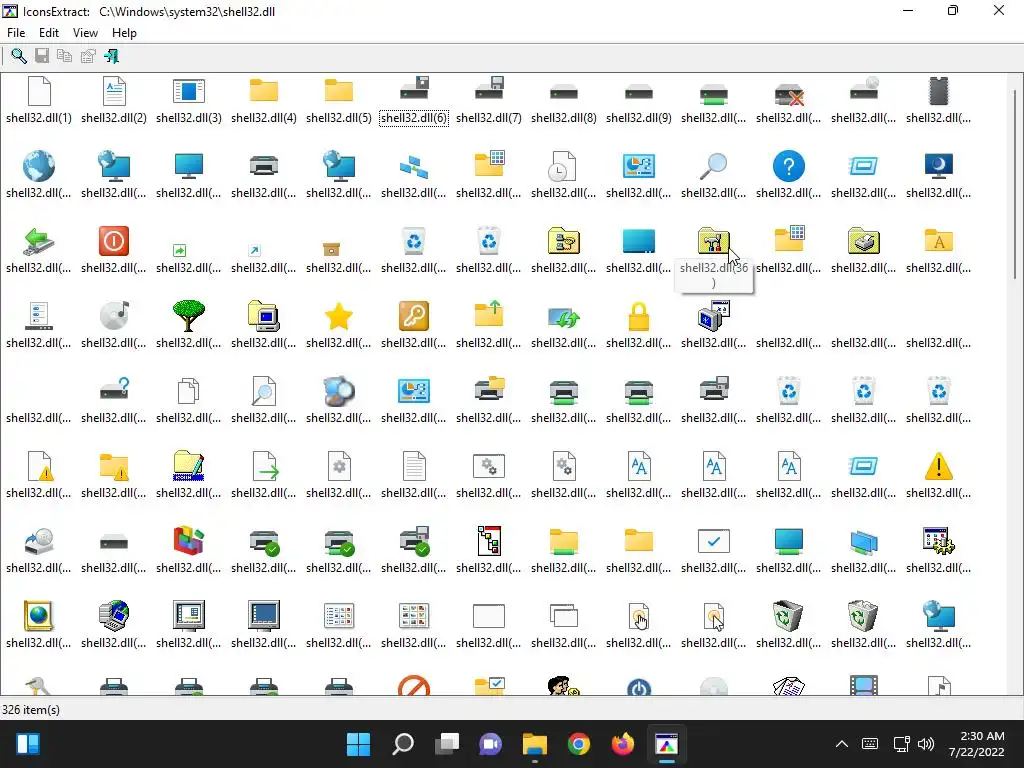
Task: Launch Google Chrome from the taskbar
Action: tap(579, 744)
